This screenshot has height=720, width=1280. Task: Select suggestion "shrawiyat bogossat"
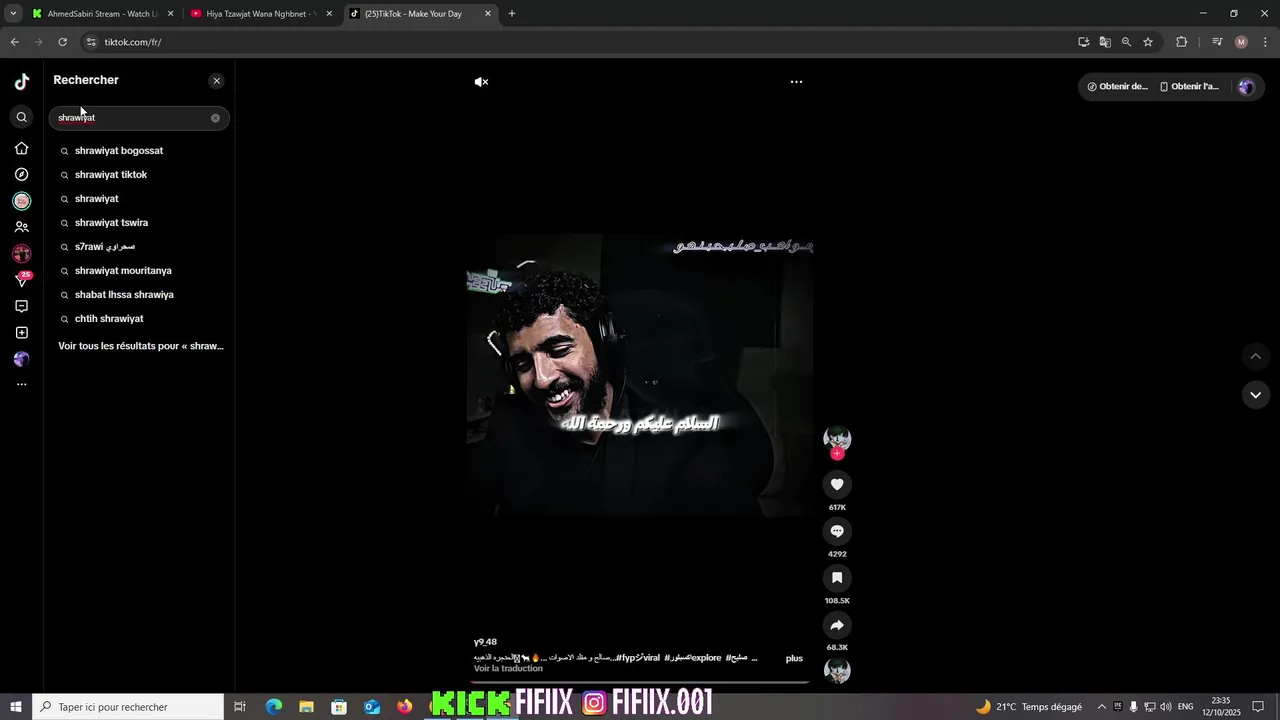tap(118, 151)
